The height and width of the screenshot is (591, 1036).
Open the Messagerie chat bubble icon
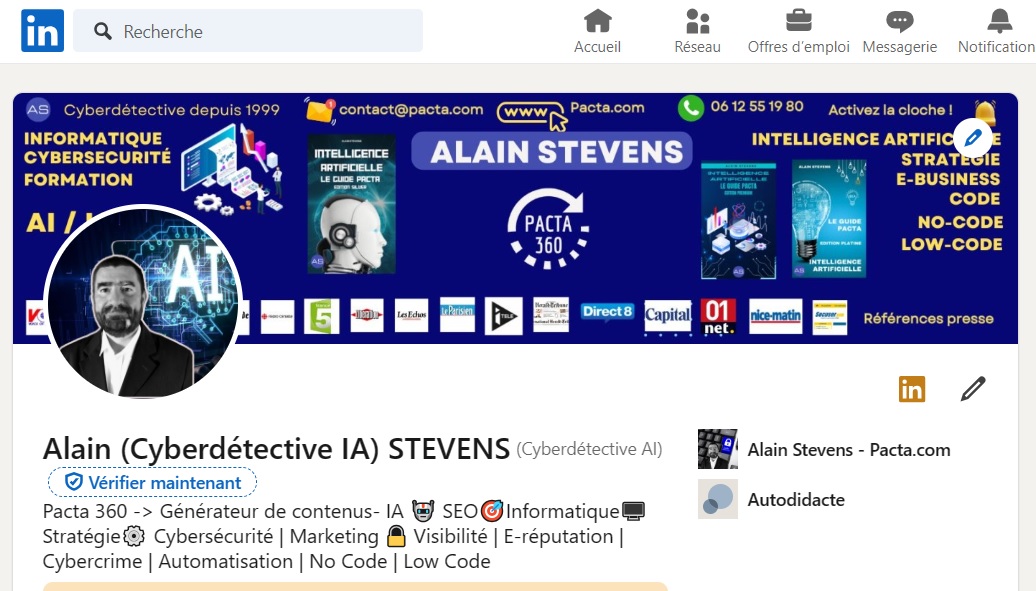(x=899, y=21)
